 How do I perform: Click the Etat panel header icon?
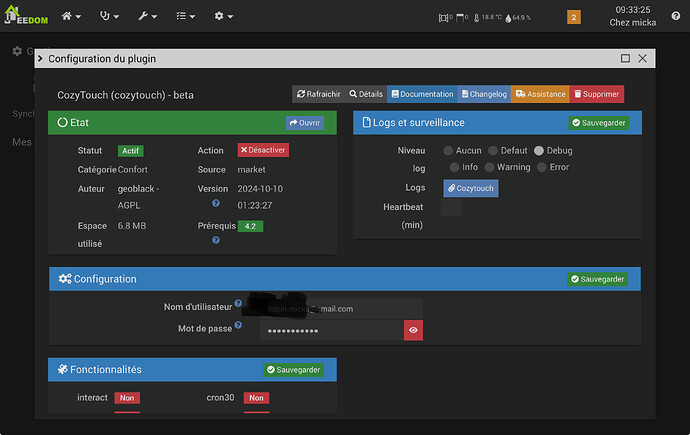pos(62,123)
